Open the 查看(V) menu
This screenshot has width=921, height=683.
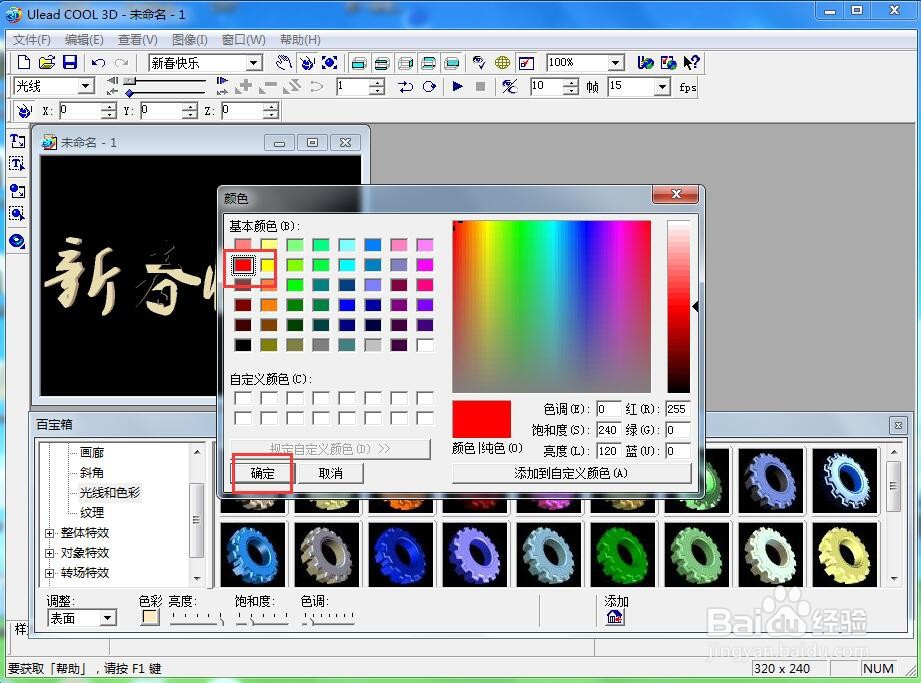point(137,39)
